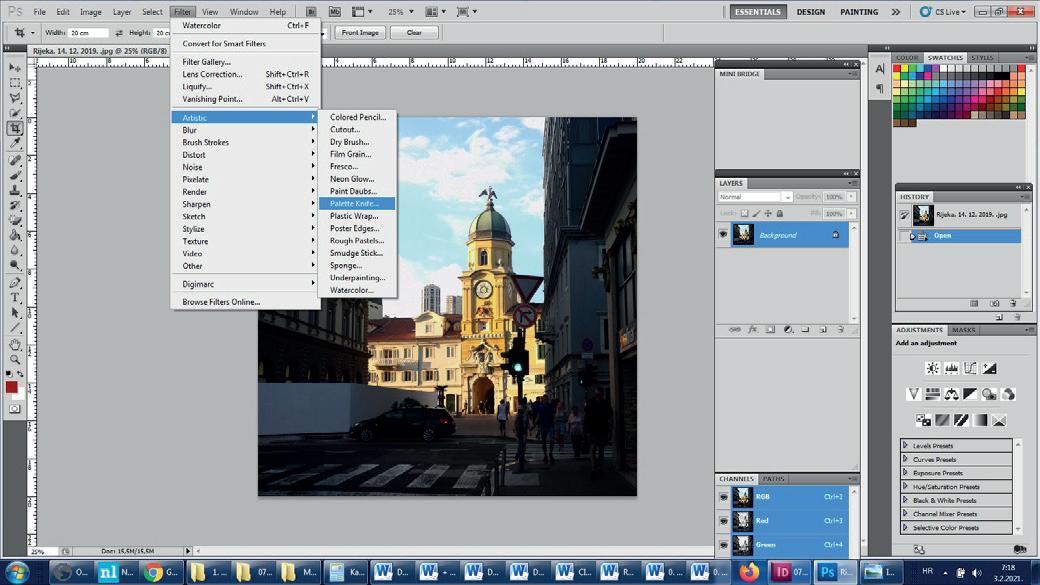Image resolution: width=1040 pixels, height=585 pixels.
Task: Toggle visibility of the Red channel
Action: click(x=723, y=521)
